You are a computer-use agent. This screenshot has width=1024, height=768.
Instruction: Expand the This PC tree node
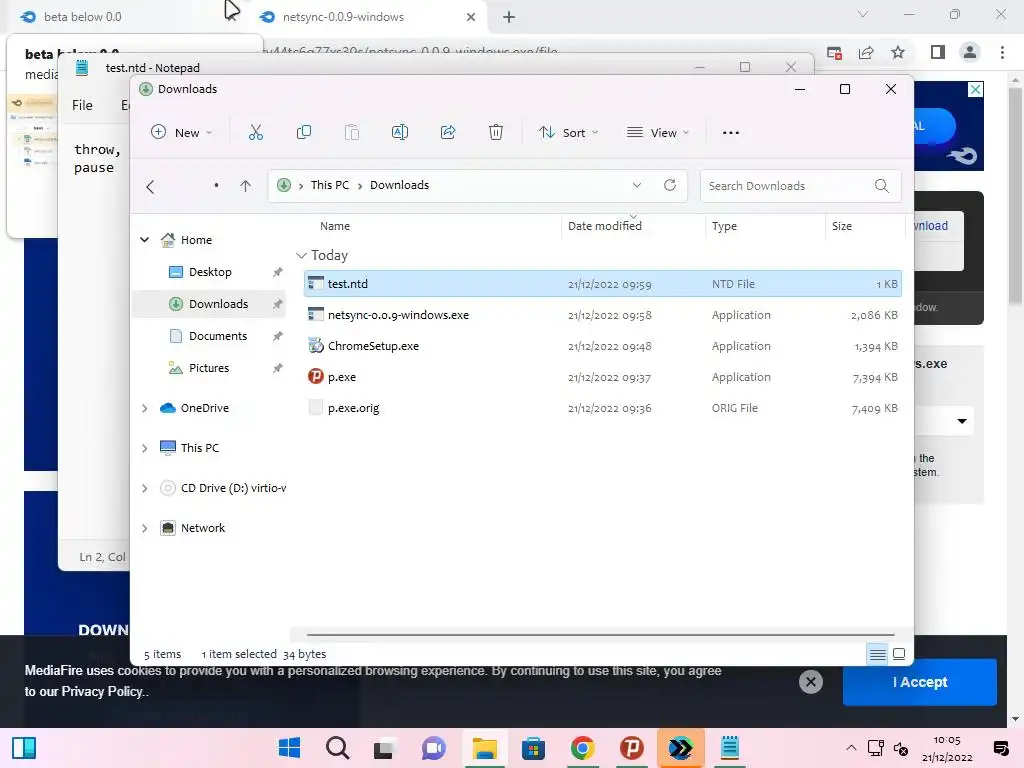coord(144,448)
